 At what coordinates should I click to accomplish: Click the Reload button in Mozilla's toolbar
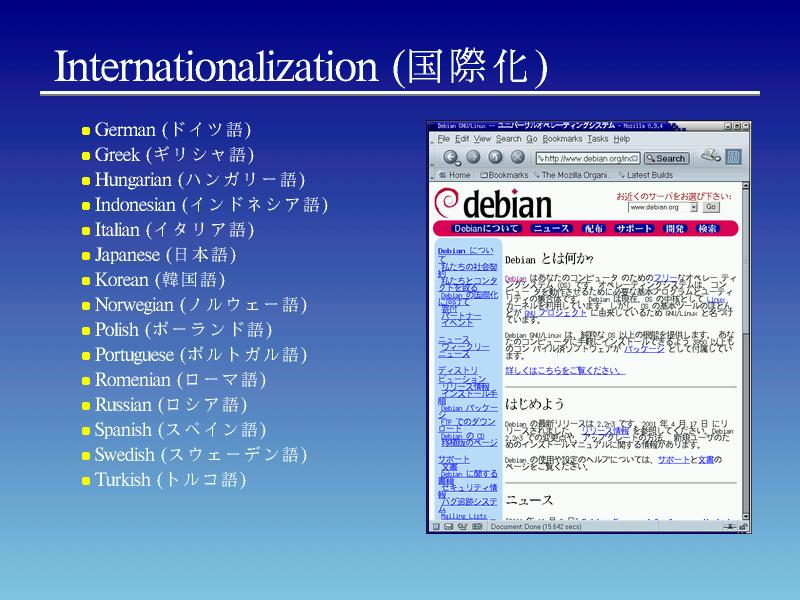tap(495, 157)
